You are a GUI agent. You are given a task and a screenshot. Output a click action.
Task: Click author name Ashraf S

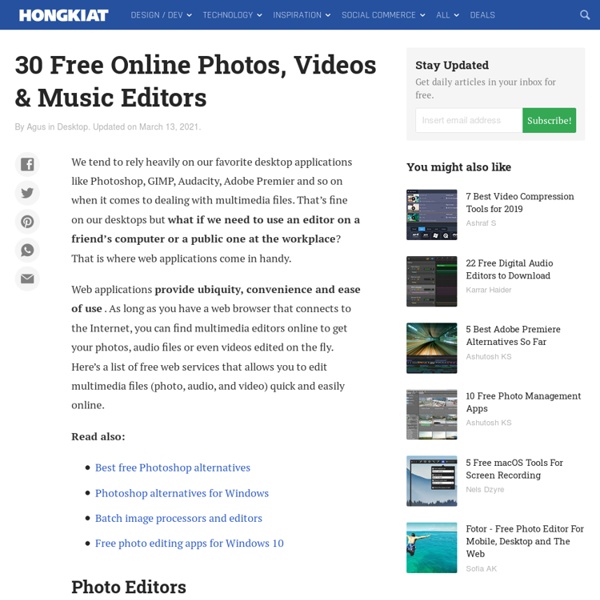(481, 223)
